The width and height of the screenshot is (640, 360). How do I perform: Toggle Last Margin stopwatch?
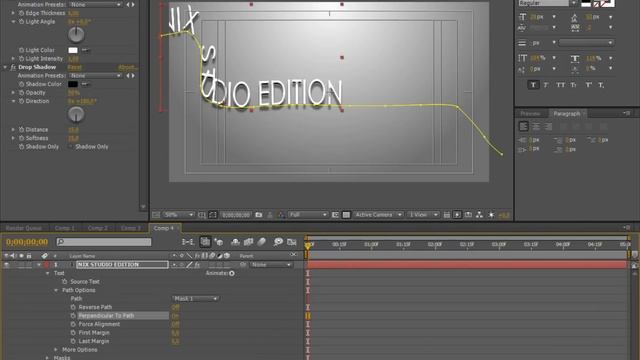pyautogui.click(x=73, y=341)
